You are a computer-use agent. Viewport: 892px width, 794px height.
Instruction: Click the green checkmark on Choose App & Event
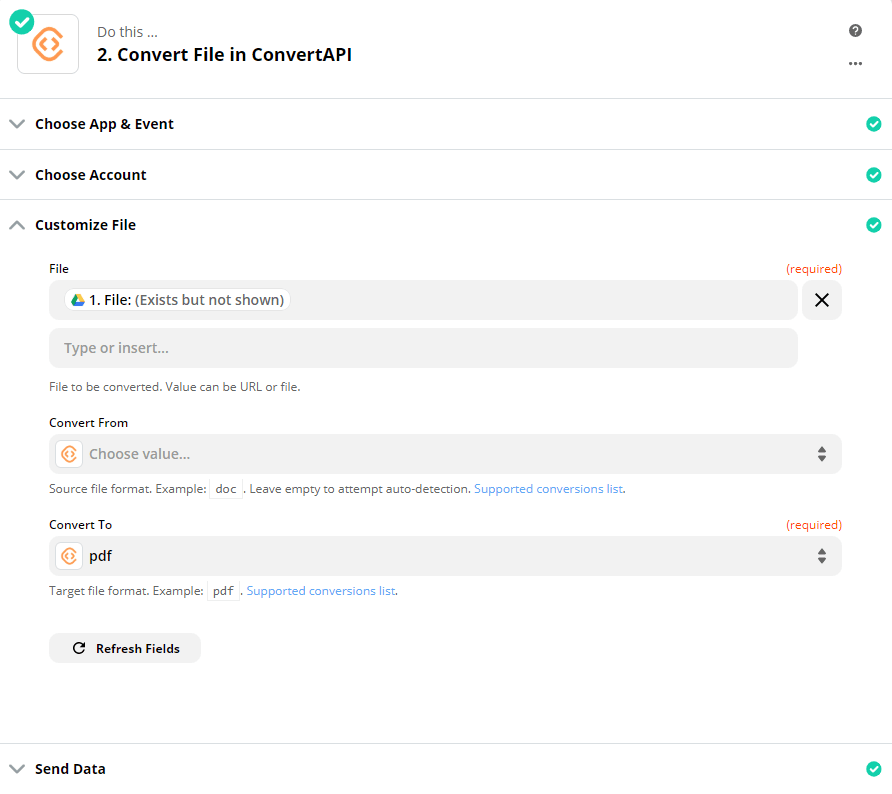873,124
